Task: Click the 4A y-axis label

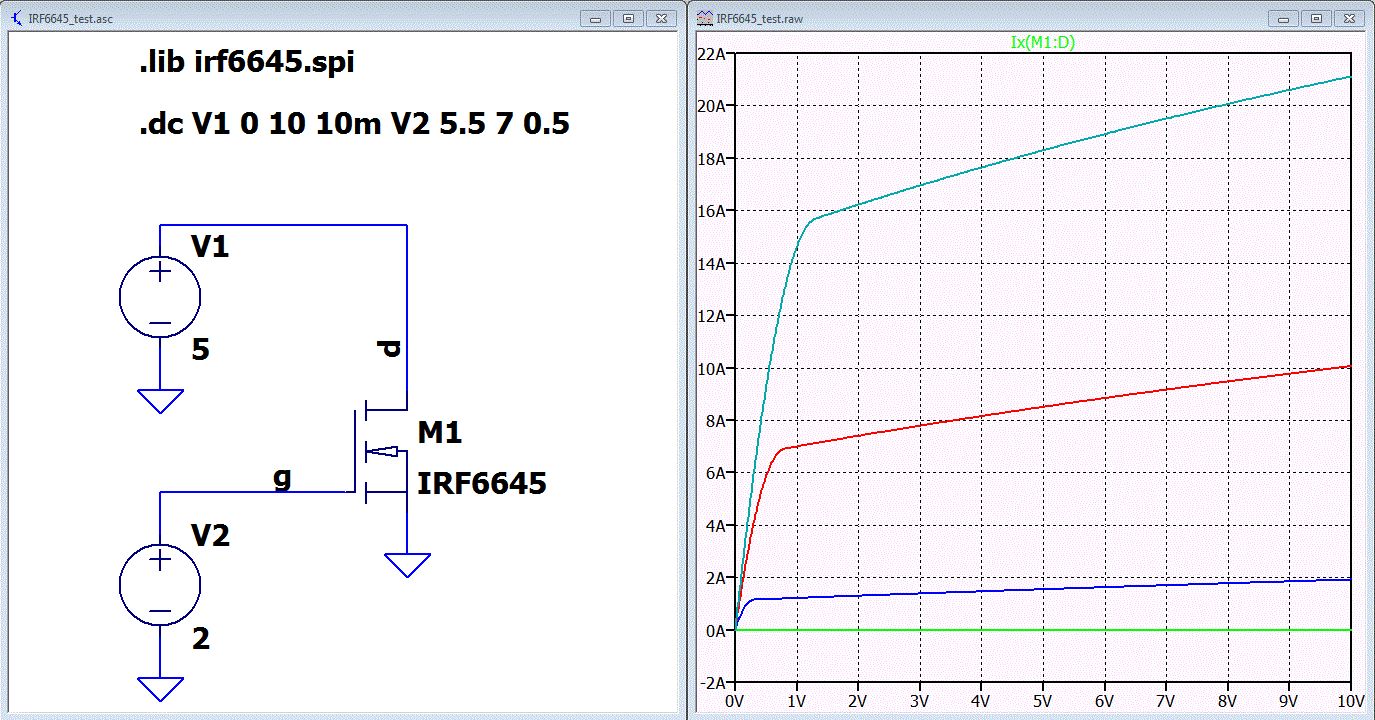Action: coord(715,526)
